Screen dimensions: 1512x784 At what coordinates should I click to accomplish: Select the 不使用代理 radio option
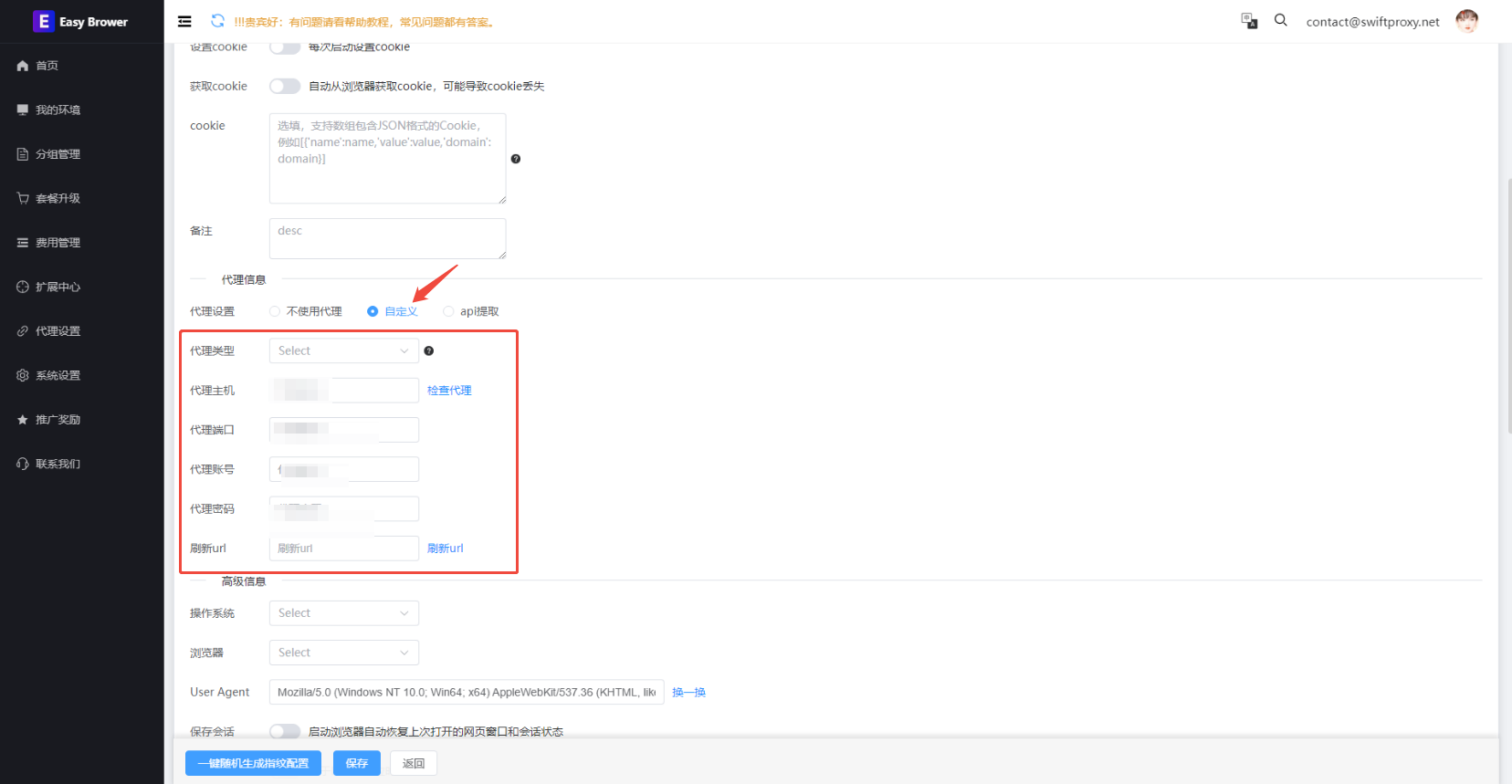[x=275, y=311]
